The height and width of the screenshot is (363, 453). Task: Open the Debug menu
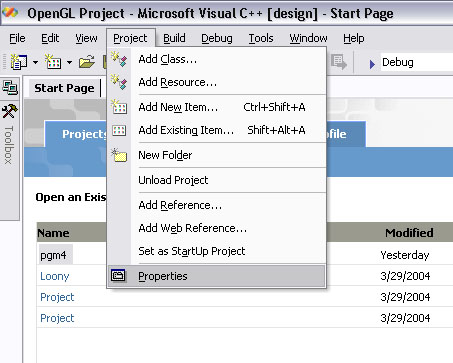217,38
